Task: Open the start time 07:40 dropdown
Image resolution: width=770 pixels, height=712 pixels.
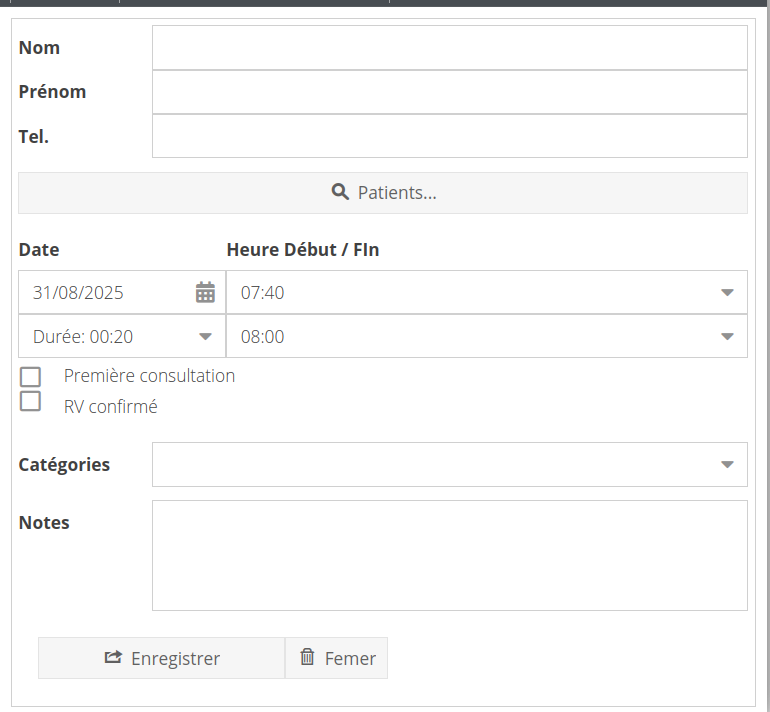Action: 727,293
